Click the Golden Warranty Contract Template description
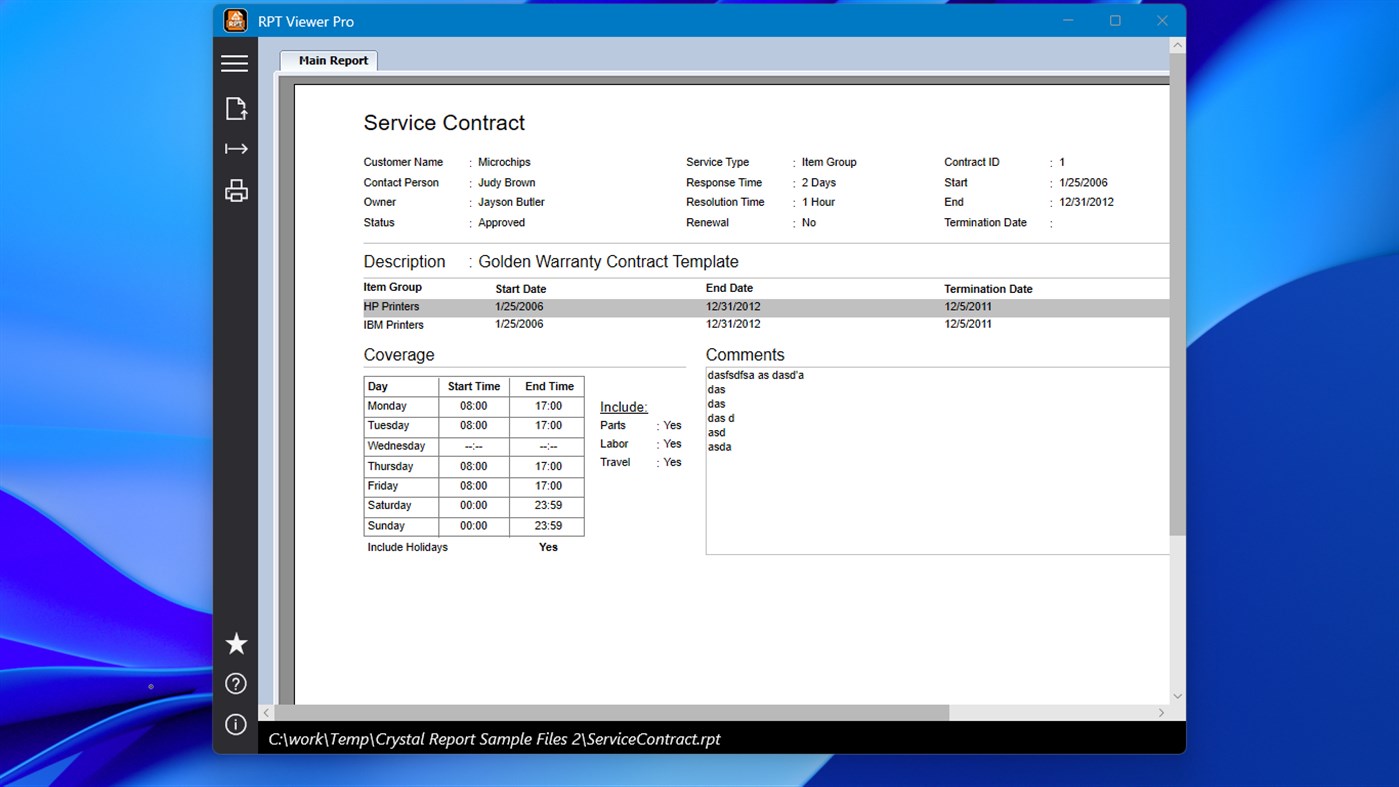Viewport: 1399px width, 787px height. (608, 262)
